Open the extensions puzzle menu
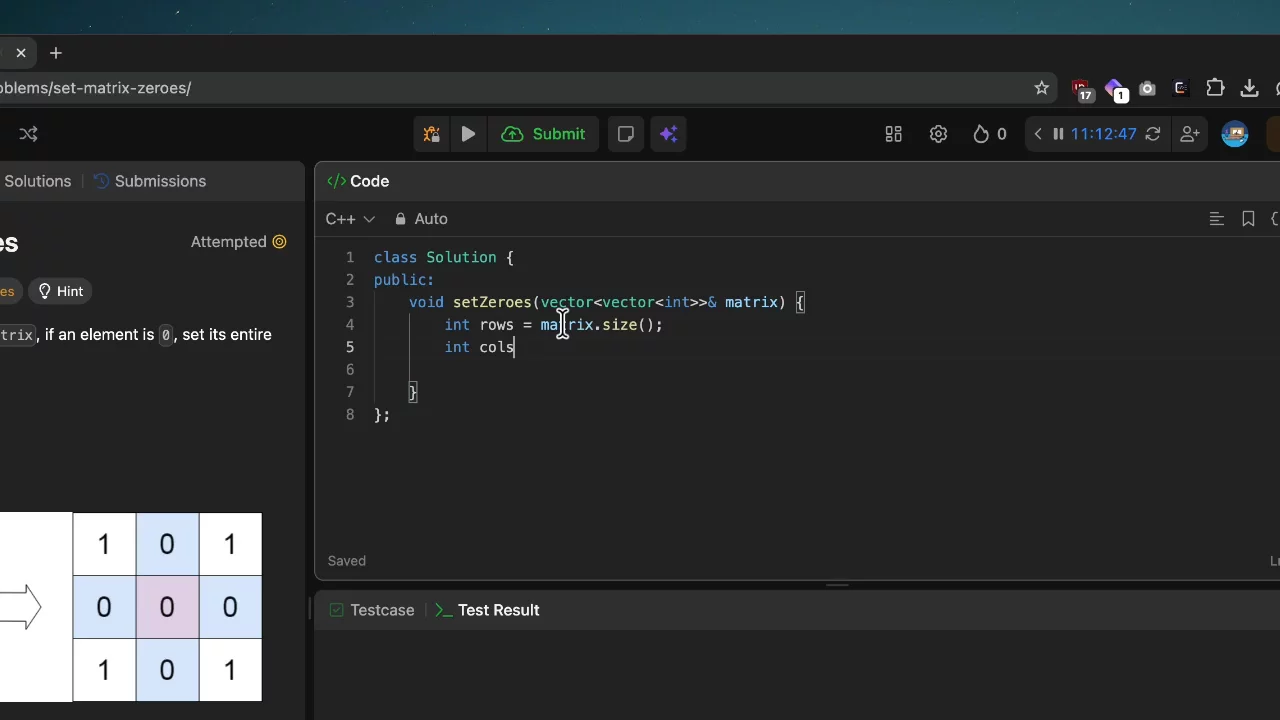1280x720 pixels. pos(1215,88)
